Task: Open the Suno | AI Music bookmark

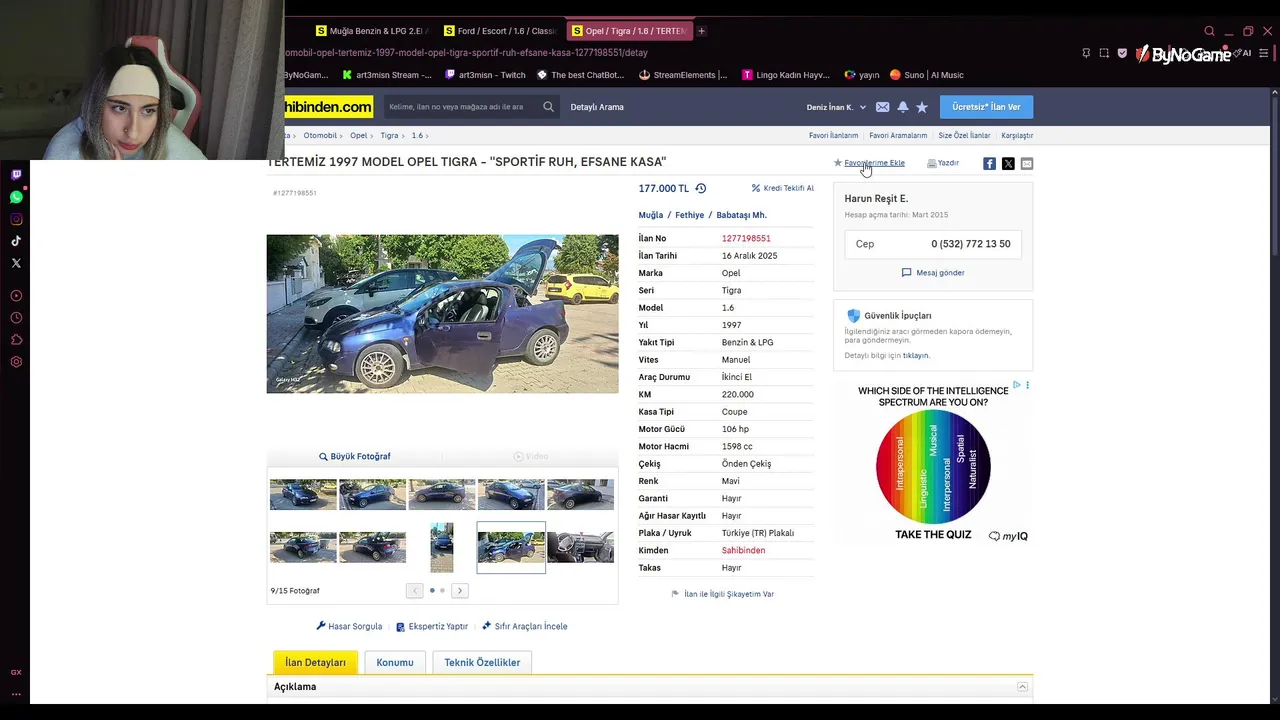Action: point(927,75)
